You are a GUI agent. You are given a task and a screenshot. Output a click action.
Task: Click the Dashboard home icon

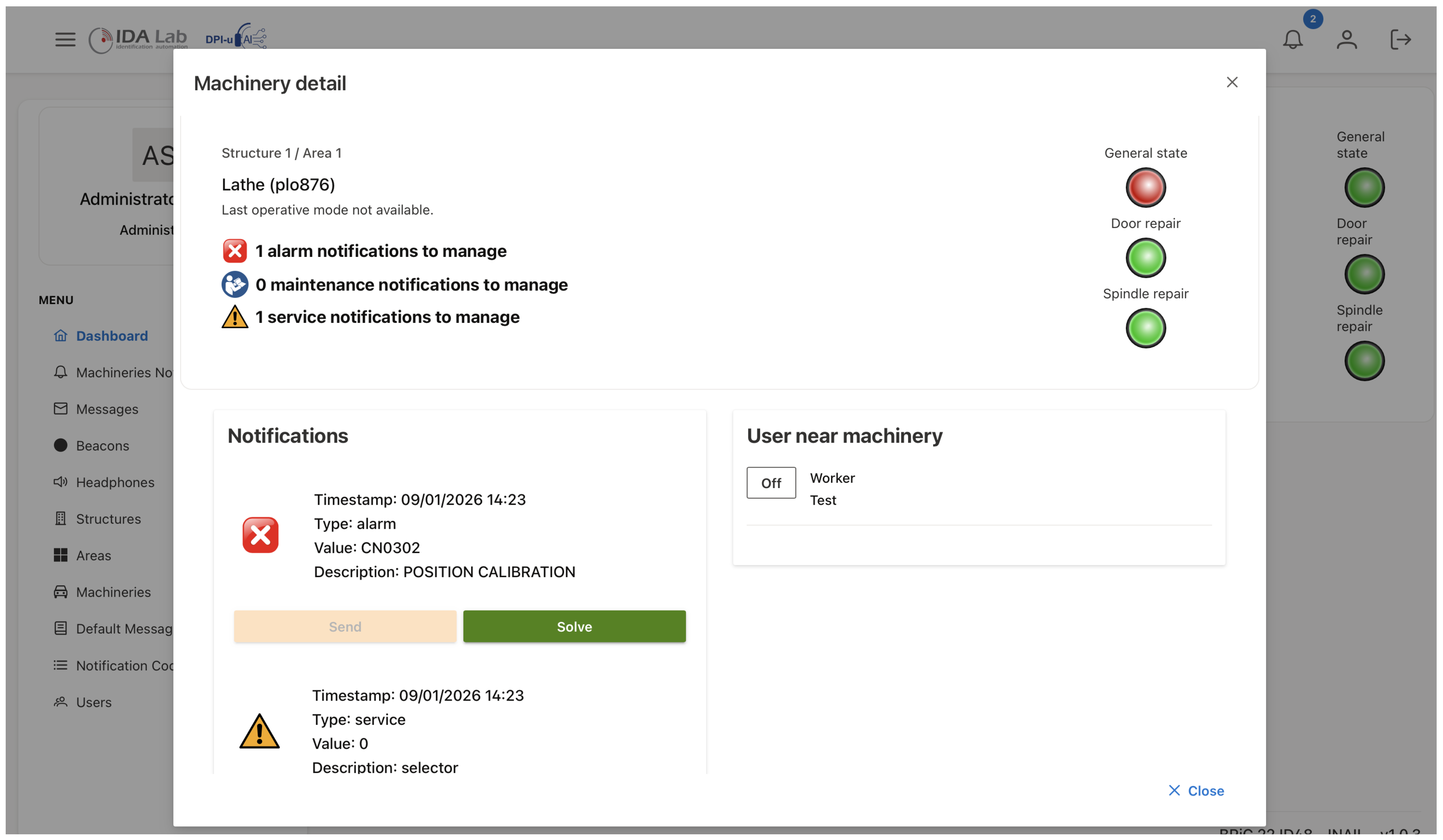point(61,336)
